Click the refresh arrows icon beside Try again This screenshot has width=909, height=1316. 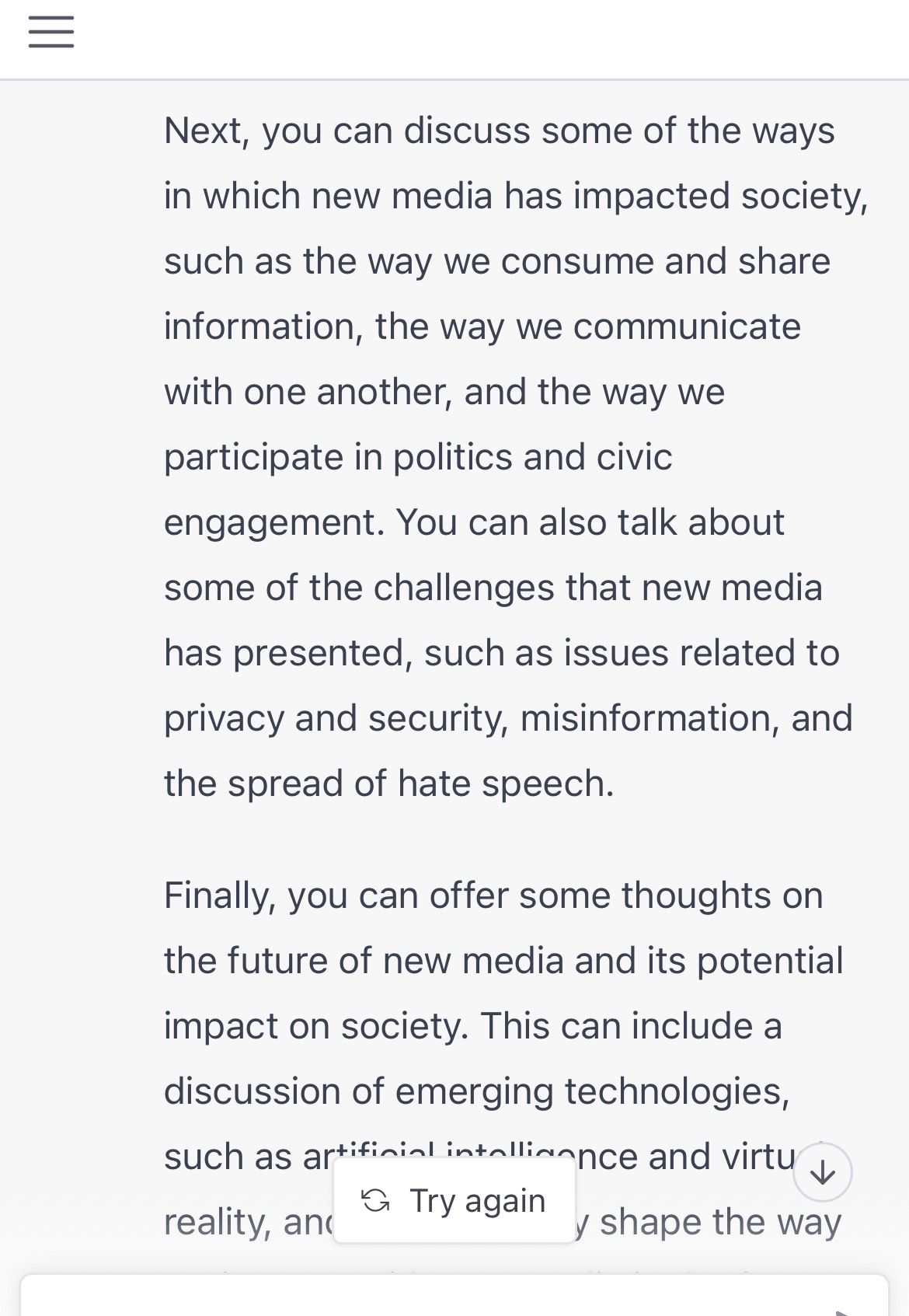tap(376, 1200)
